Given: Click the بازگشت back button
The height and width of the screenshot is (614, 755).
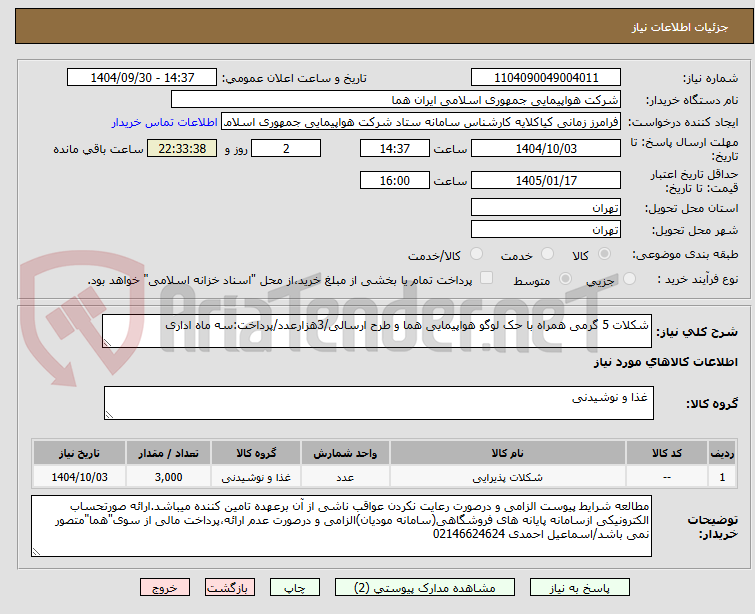Looking at the screenshot, I should point(230,588).
